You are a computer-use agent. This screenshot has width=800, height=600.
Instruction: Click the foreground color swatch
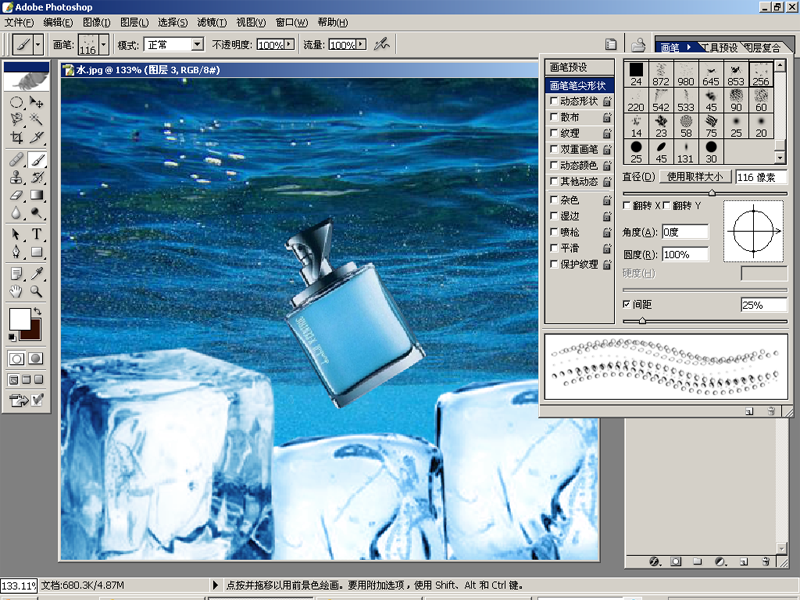19,319
